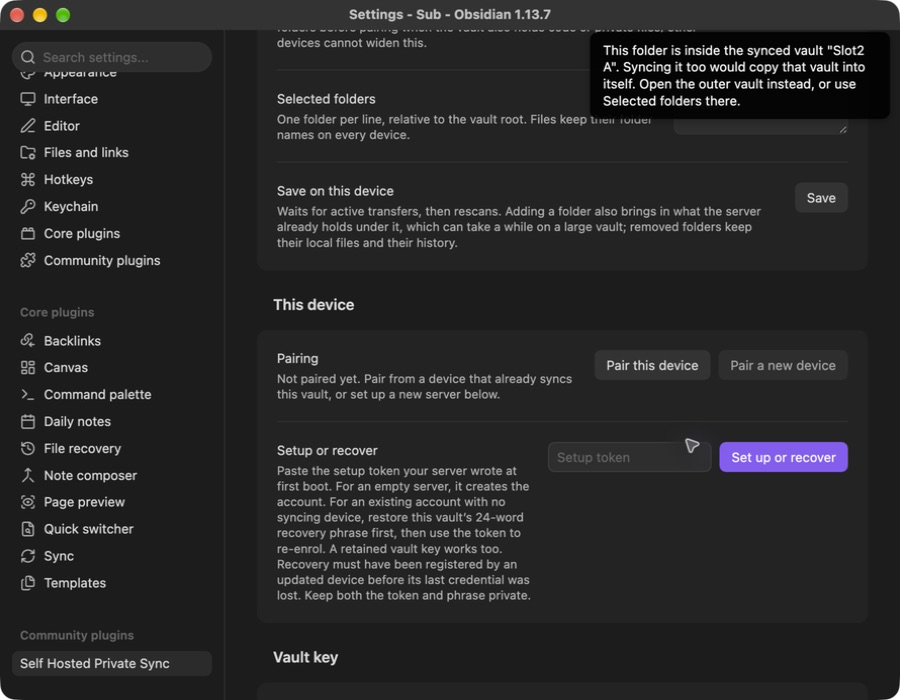Click the eye icon beside Page preview
The width and height of the screenshot is (900, 700).
click(x=28, y=502)
